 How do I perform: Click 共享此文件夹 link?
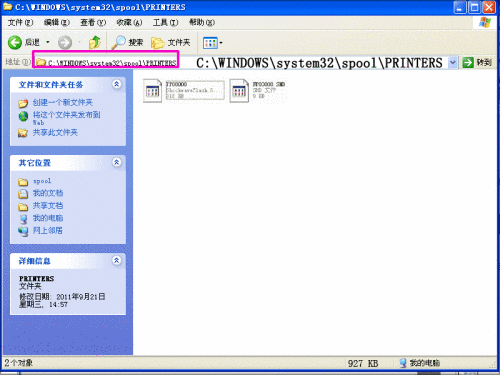pos(55,133)
